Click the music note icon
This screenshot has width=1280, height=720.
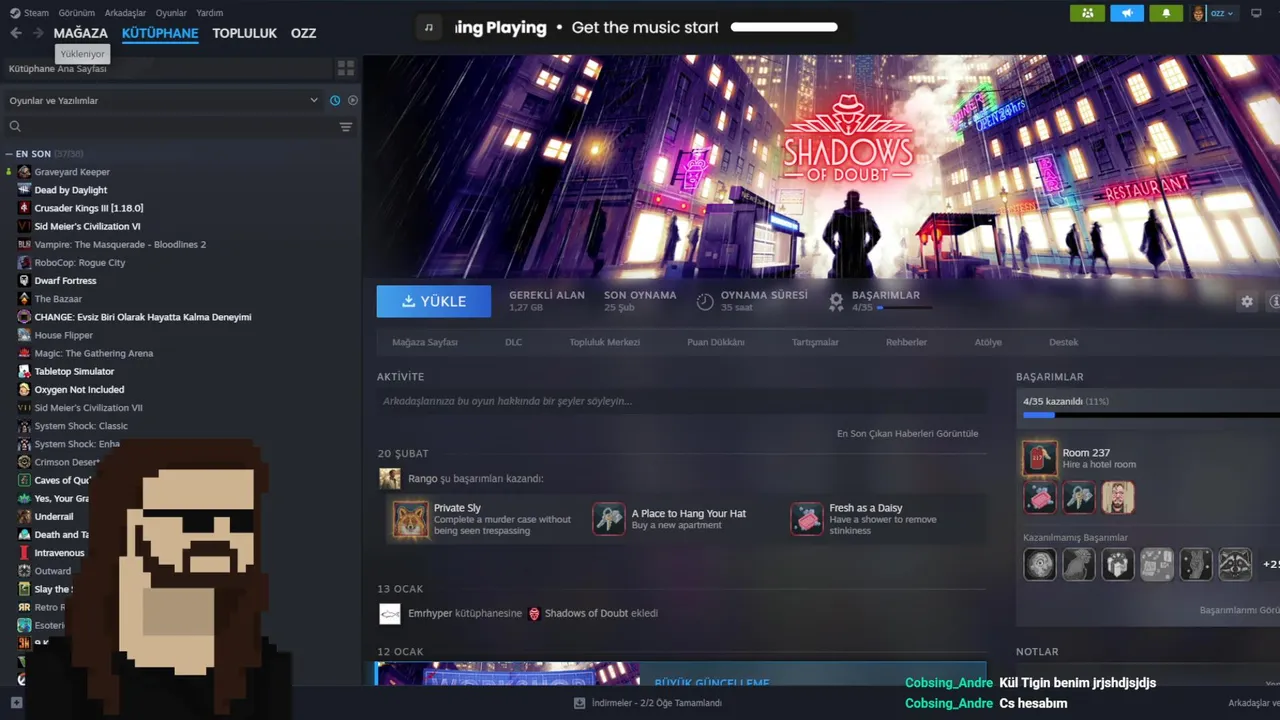(x=429, y=27)
